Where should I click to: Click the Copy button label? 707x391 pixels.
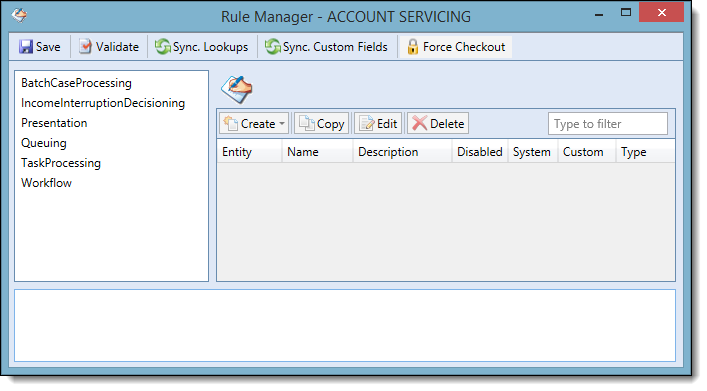pos(331,124)
